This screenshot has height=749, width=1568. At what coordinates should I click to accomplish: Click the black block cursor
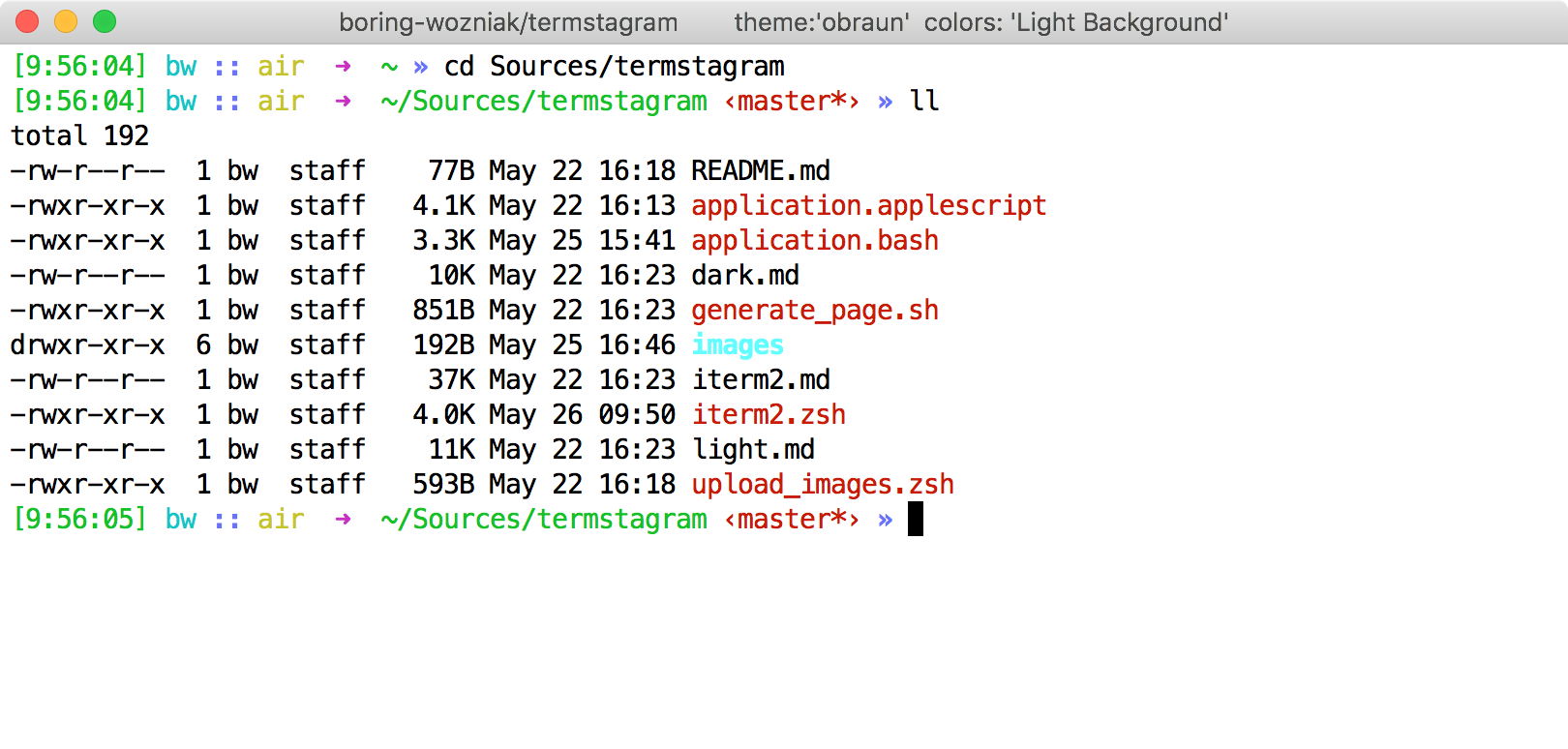click(x=916, y=519)
